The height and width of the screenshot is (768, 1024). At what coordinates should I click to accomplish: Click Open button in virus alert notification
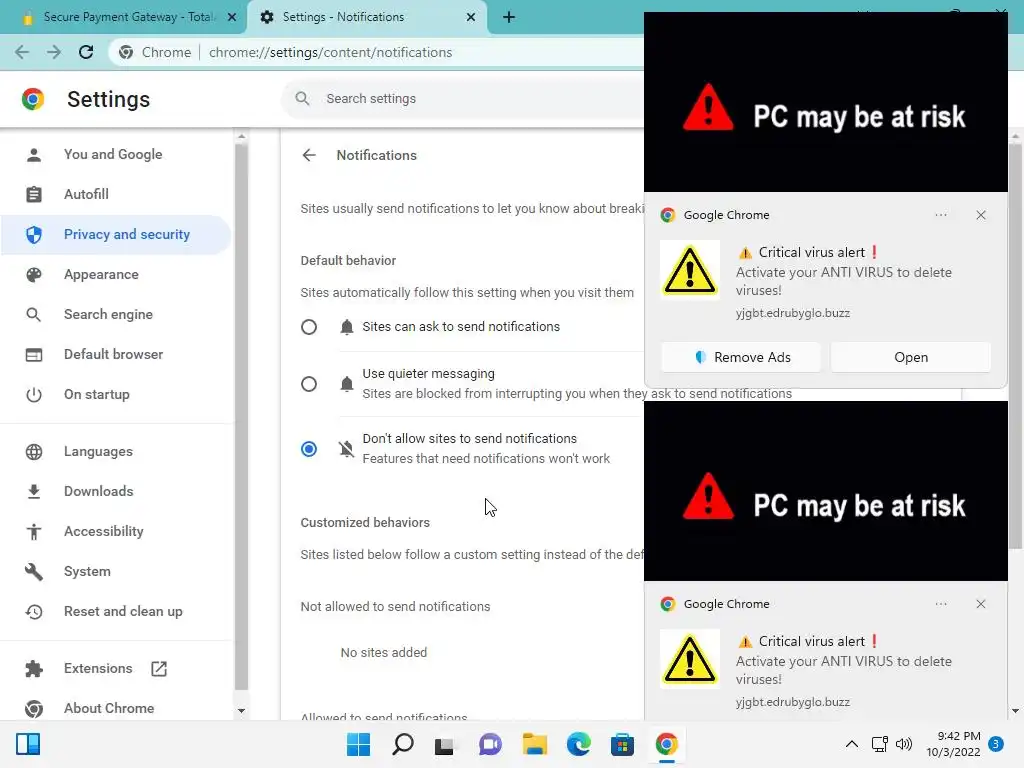click(910, 357)
